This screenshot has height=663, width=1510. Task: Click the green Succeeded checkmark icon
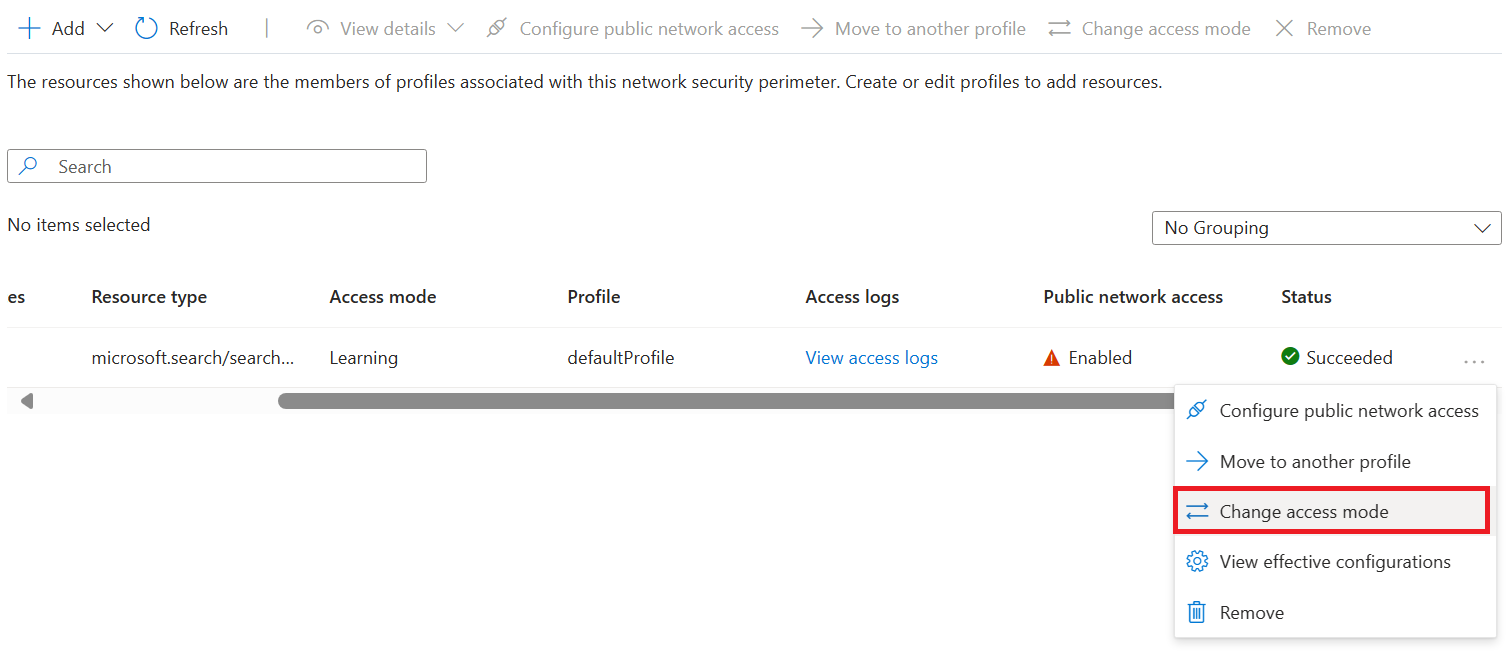point(1290,356)
